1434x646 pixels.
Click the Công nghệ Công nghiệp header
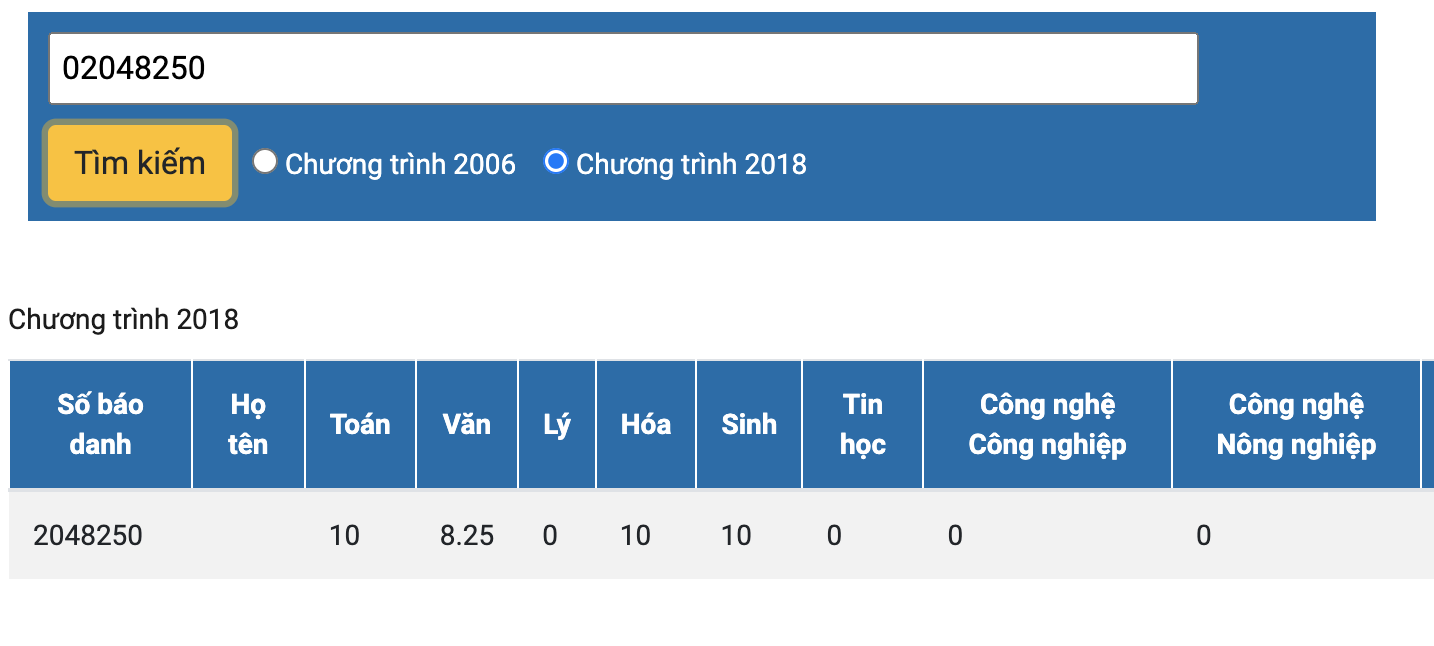[1047, 424]
